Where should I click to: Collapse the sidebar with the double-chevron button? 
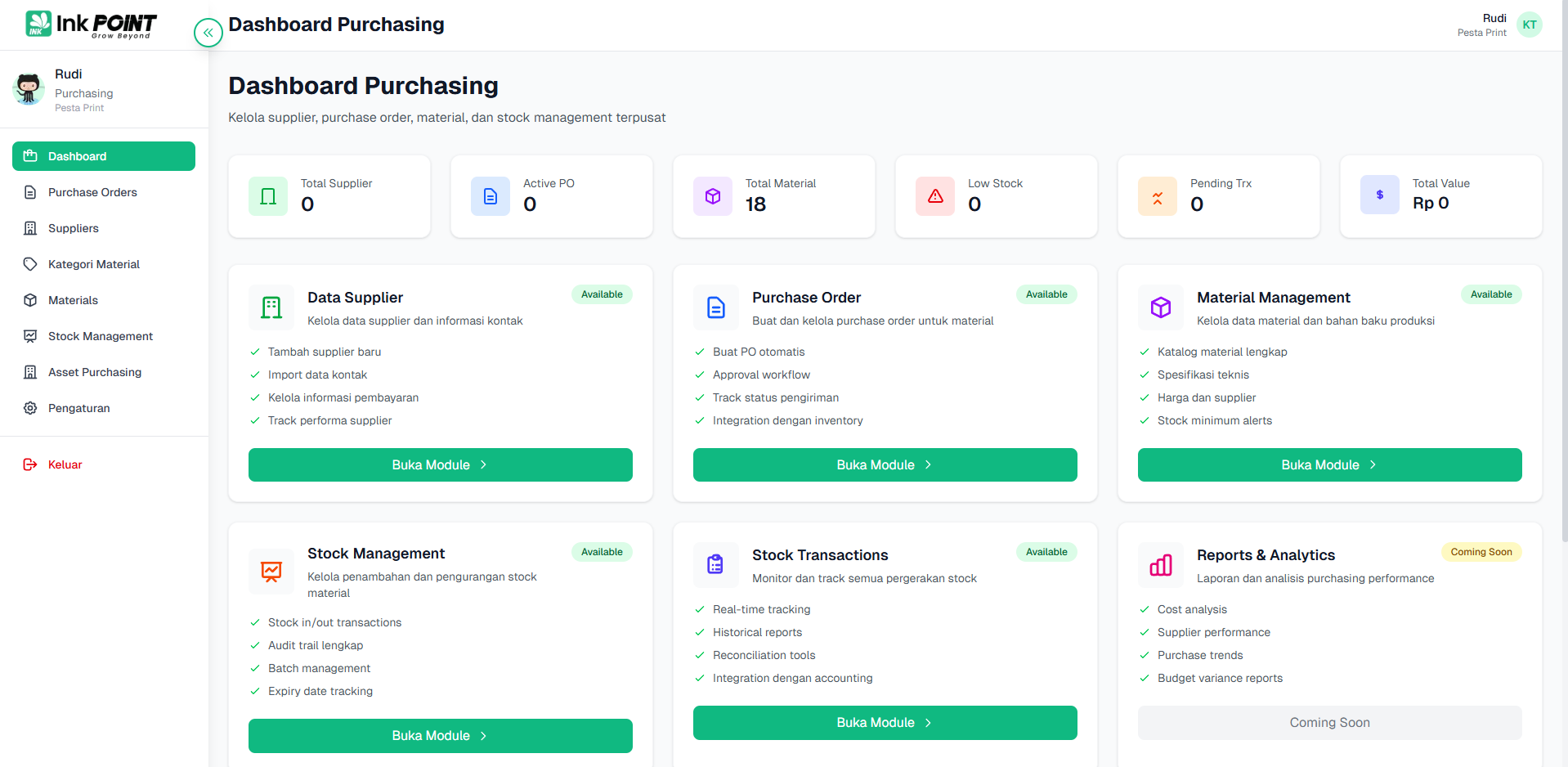[x=208, y=33]
